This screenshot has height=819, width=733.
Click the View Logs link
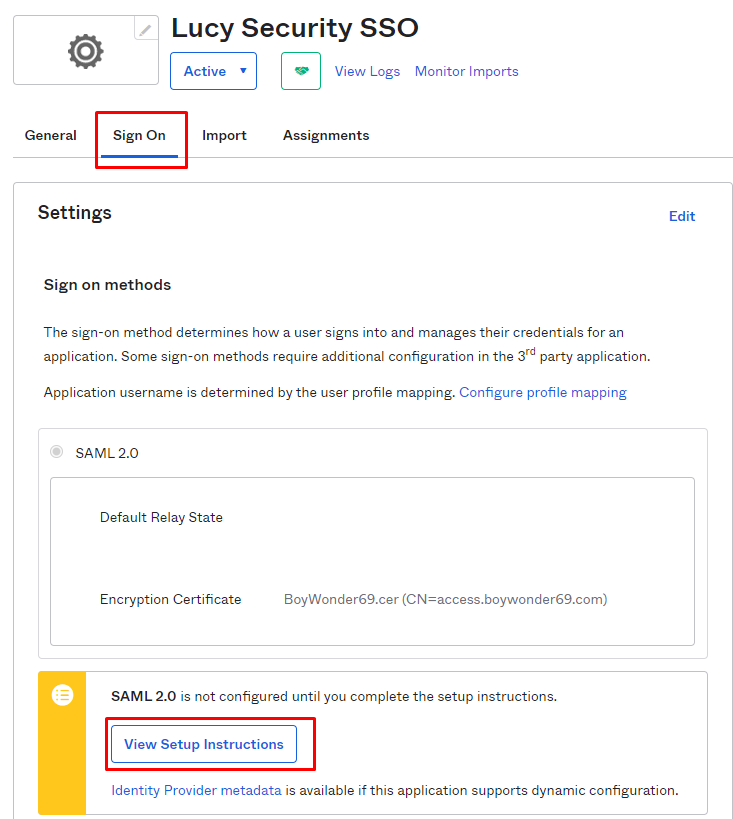tap(367, 71)
